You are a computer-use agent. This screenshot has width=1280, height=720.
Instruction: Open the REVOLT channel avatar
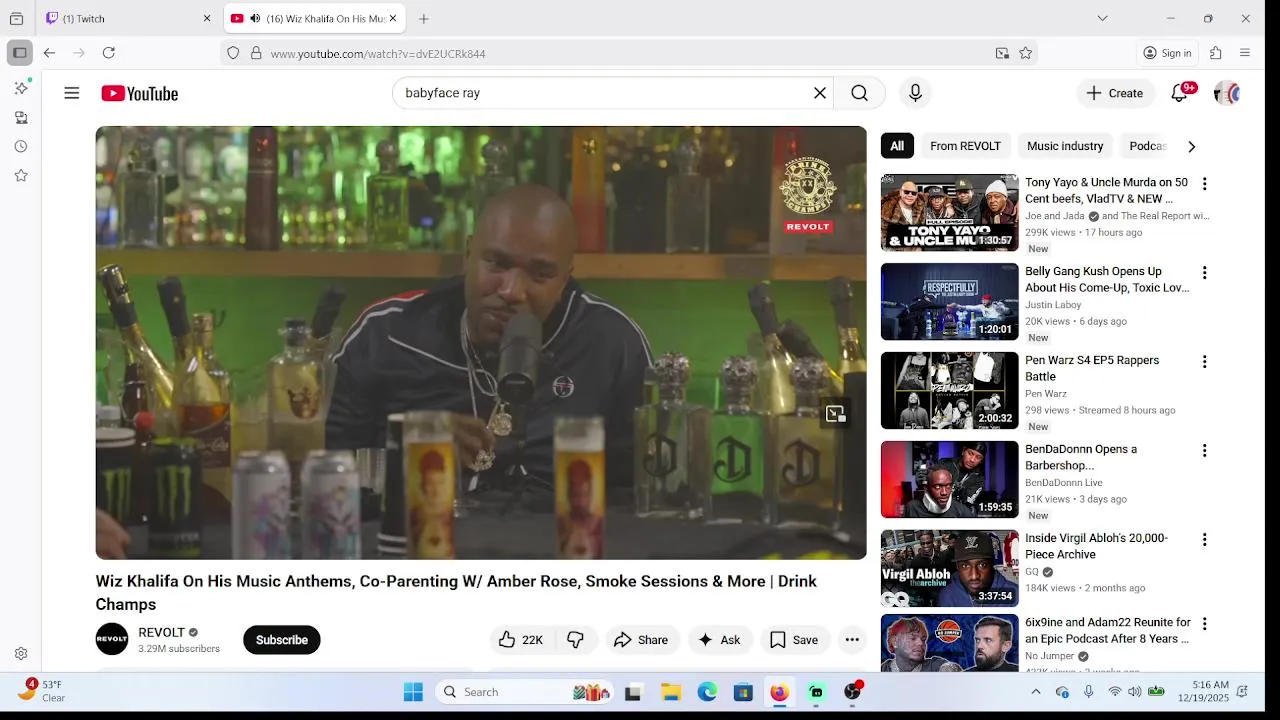[x=112, y=639]
